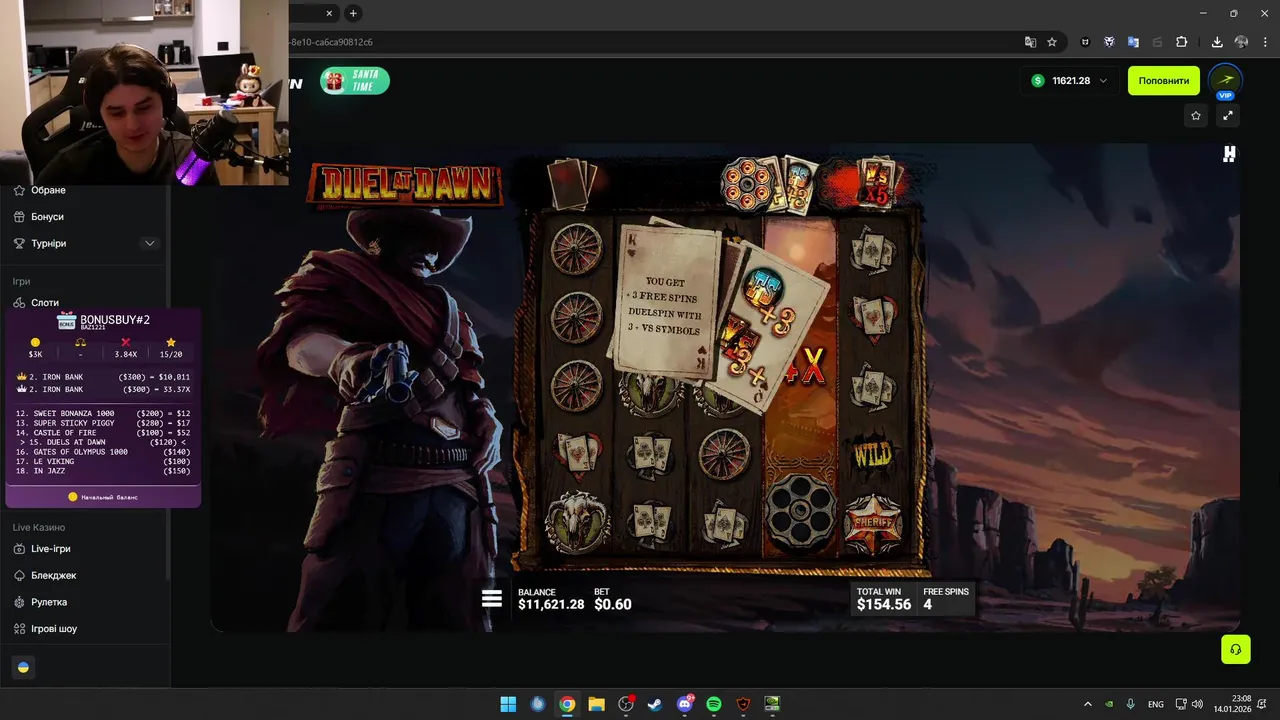Open the VIP profile avatar
Viewport: 1280px width, 720px height.
click(x=1225, y=81)
